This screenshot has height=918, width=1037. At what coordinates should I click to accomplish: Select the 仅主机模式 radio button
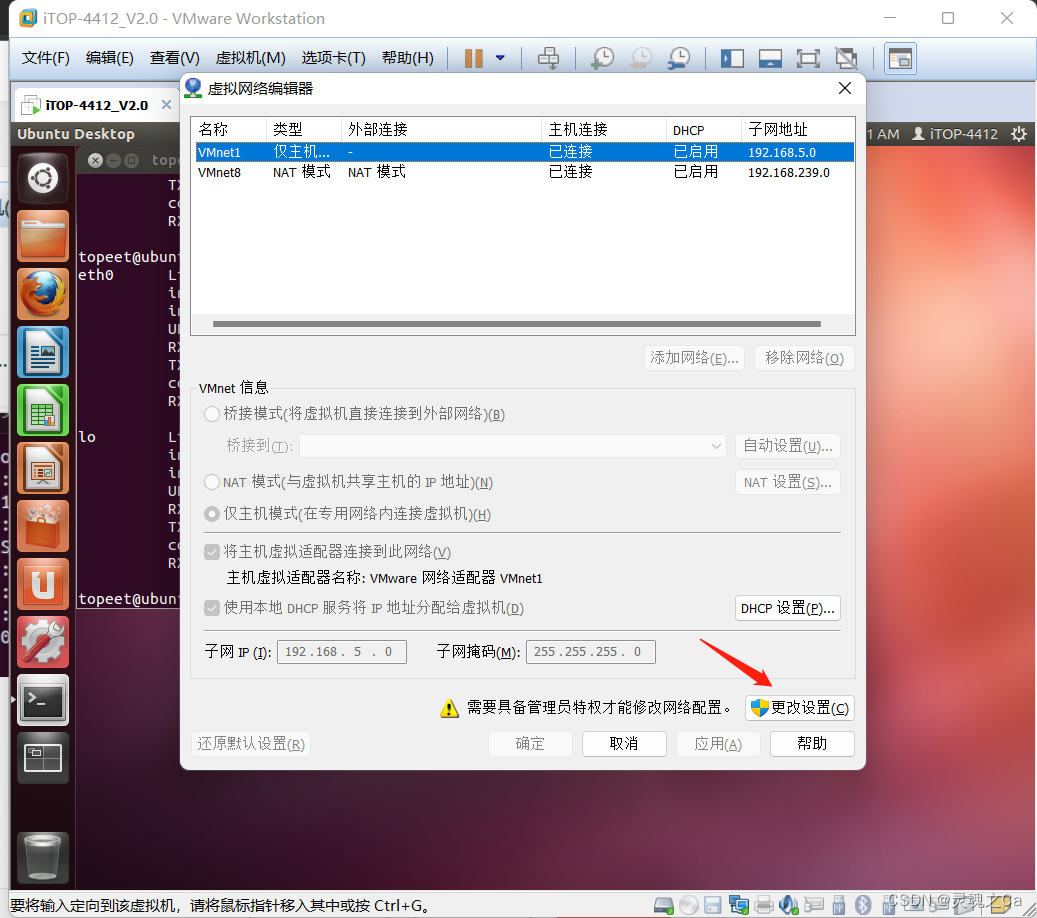(212, 514)
